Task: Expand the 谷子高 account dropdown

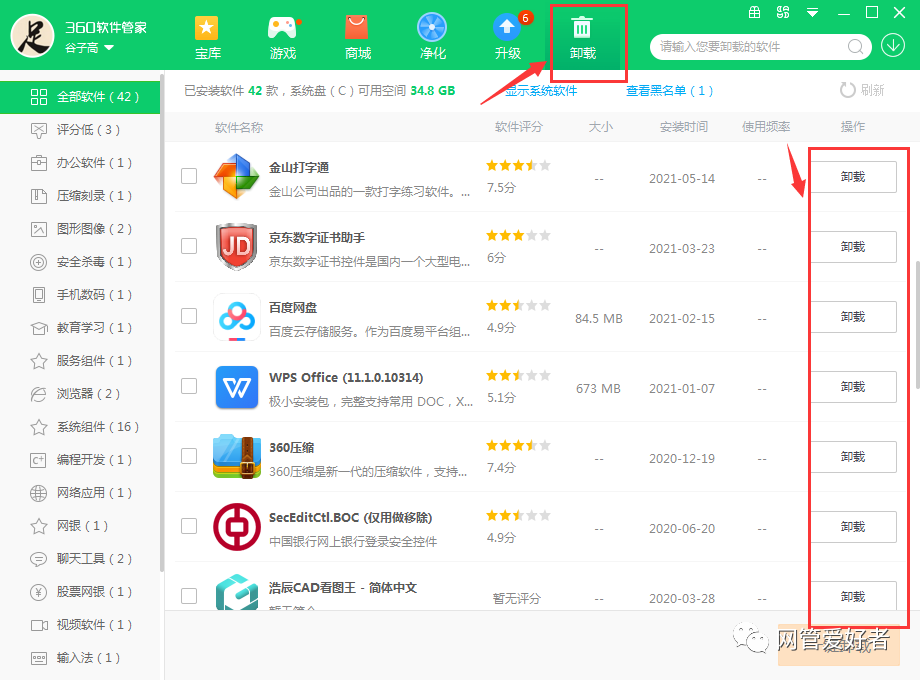Action: (x=109, y=48)
